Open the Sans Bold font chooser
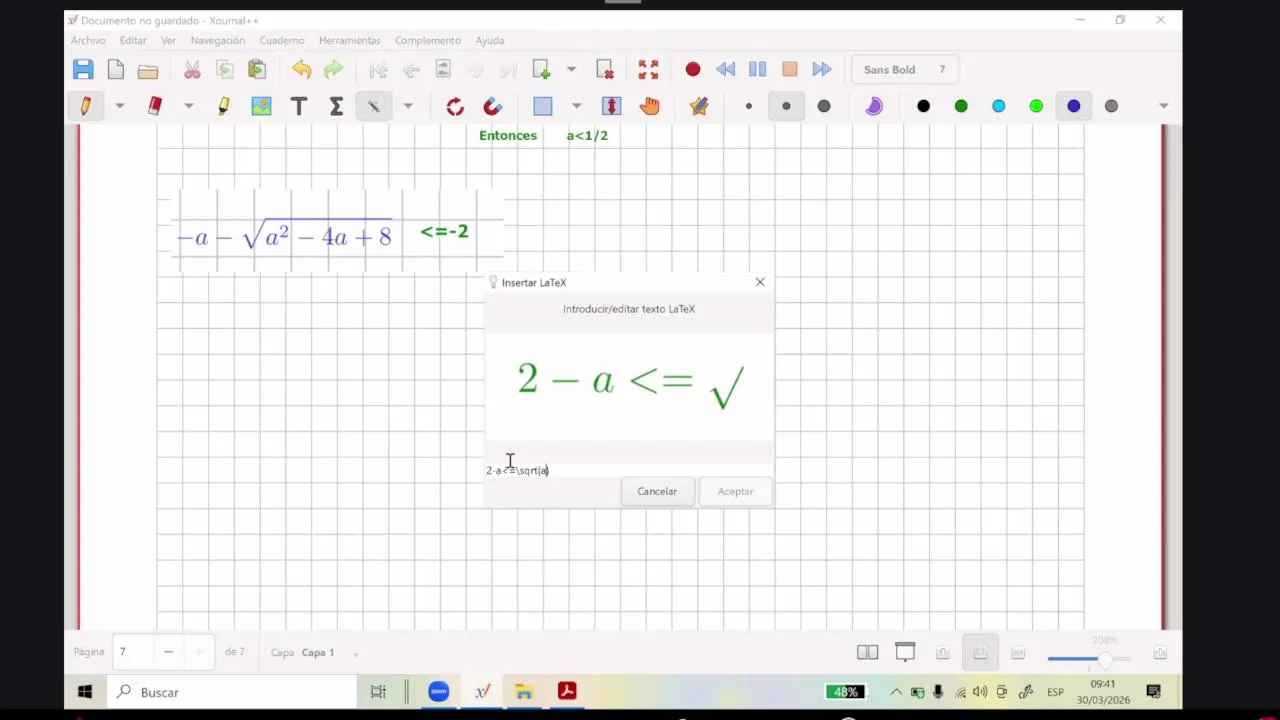The width and height of the screenshot is (1280, 720). pyautogui.click(x=905, y=69)
